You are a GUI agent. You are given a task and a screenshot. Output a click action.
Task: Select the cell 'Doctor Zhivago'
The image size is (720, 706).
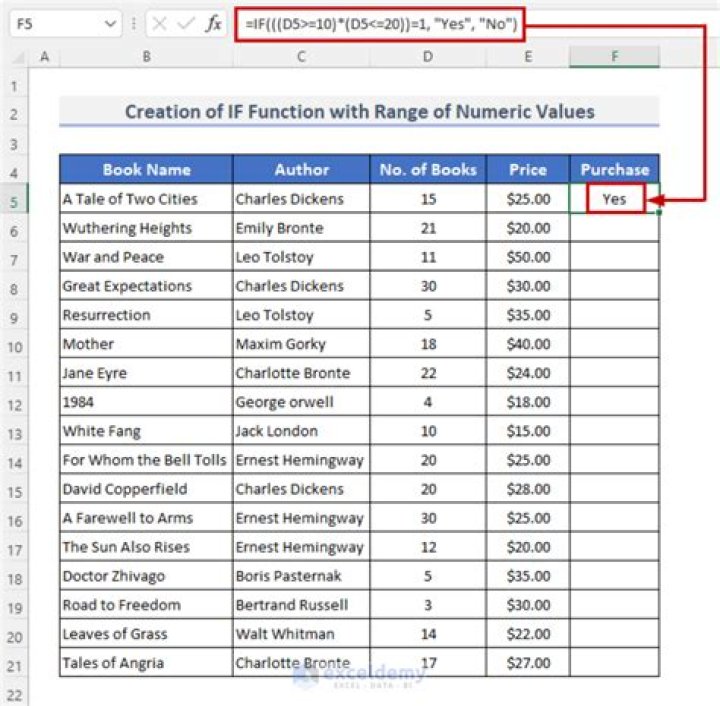[x=146, y=576]
